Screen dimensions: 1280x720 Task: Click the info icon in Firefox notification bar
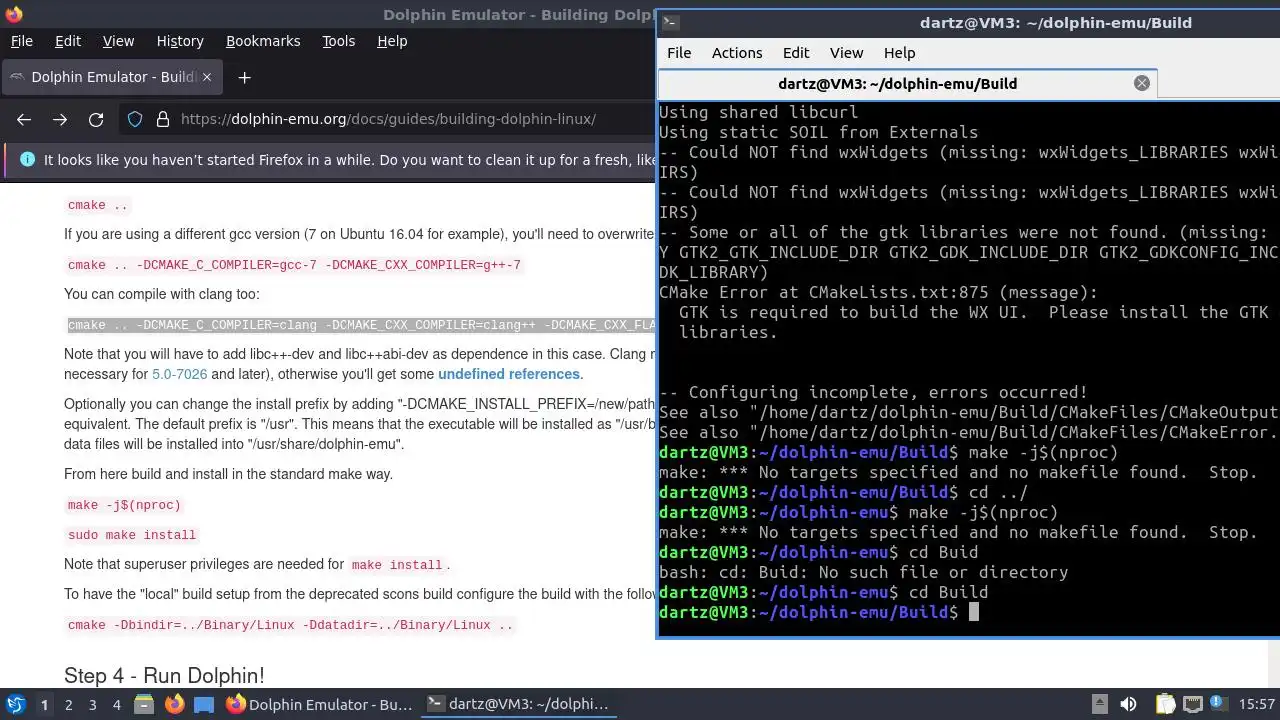tap(27, 159)
